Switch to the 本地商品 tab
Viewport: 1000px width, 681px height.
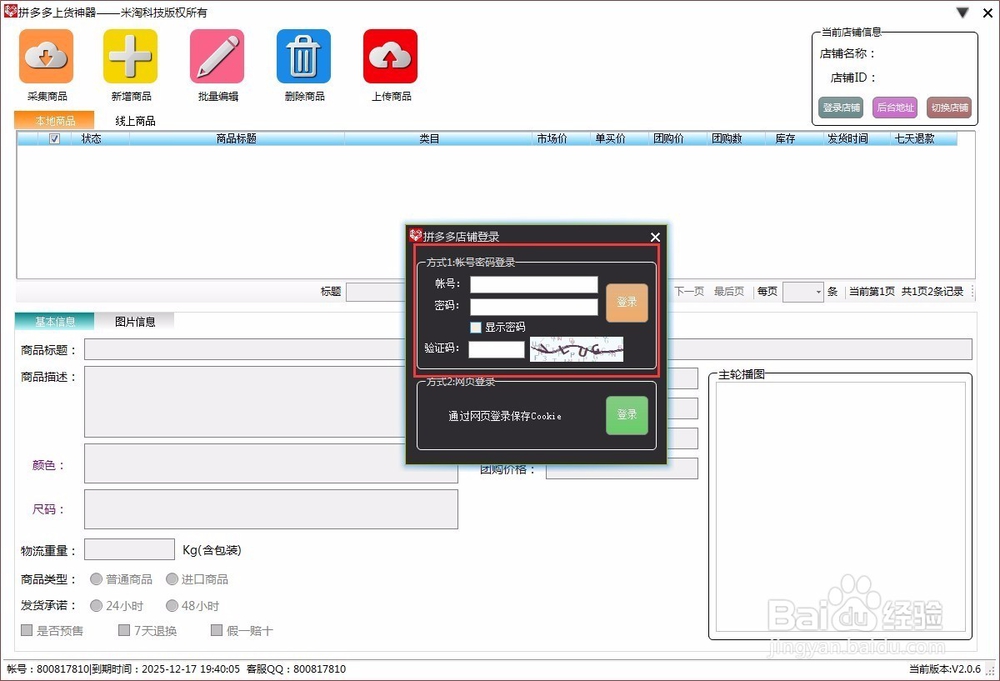coord(54,121)
